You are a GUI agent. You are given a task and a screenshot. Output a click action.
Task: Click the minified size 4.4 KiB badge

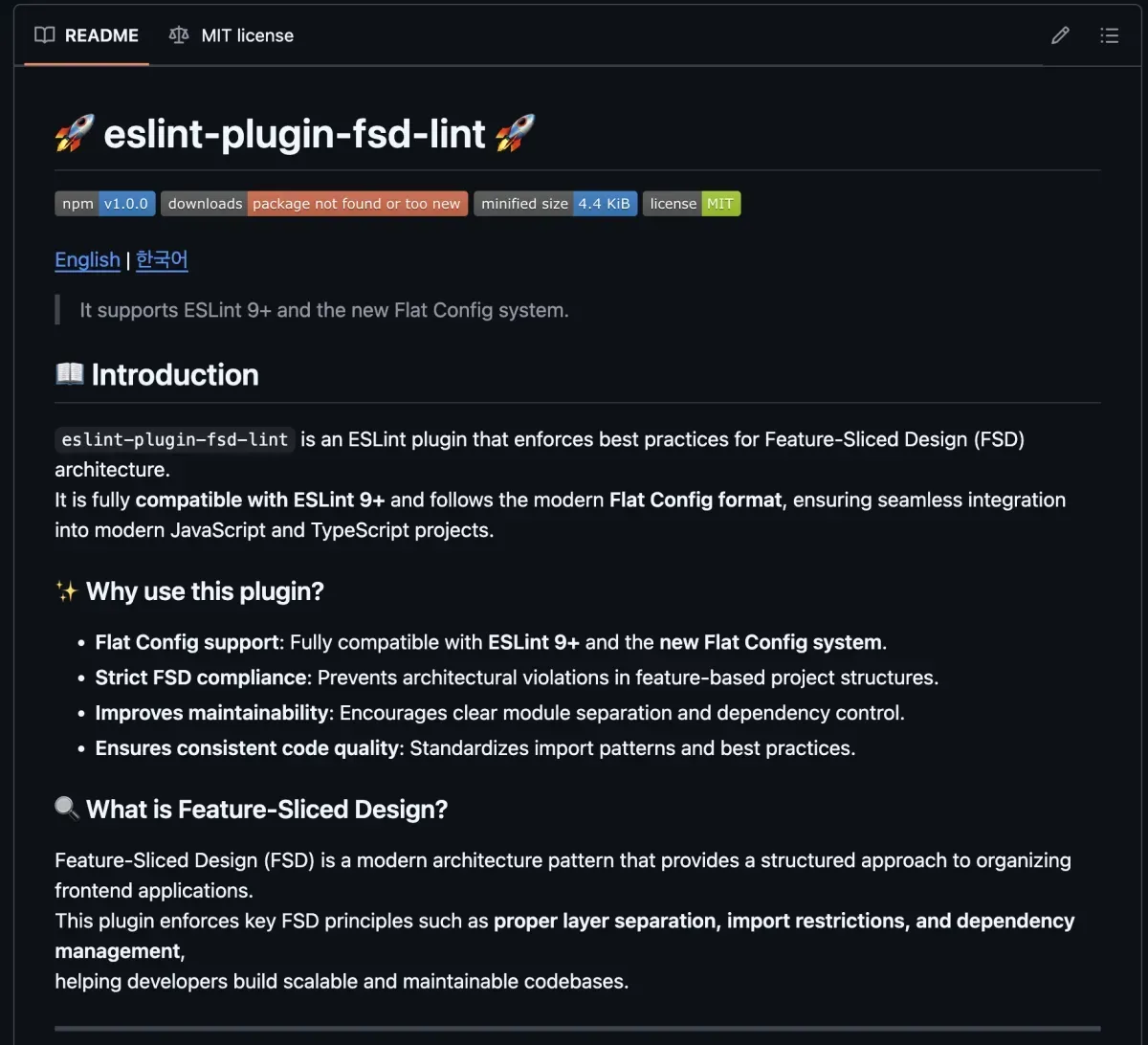click(x=555, y=204)
